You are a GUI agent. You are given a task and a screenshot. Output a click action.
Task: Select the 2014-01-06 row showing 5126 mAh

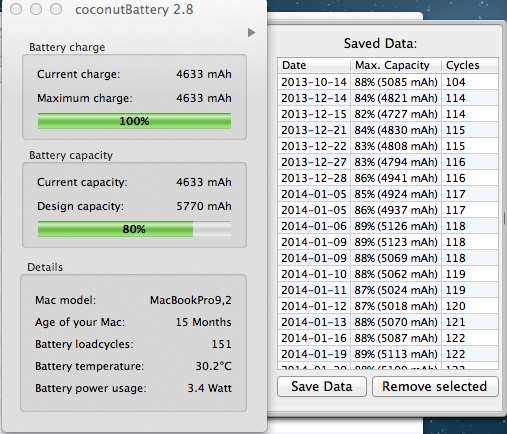[x=388, y=226]
